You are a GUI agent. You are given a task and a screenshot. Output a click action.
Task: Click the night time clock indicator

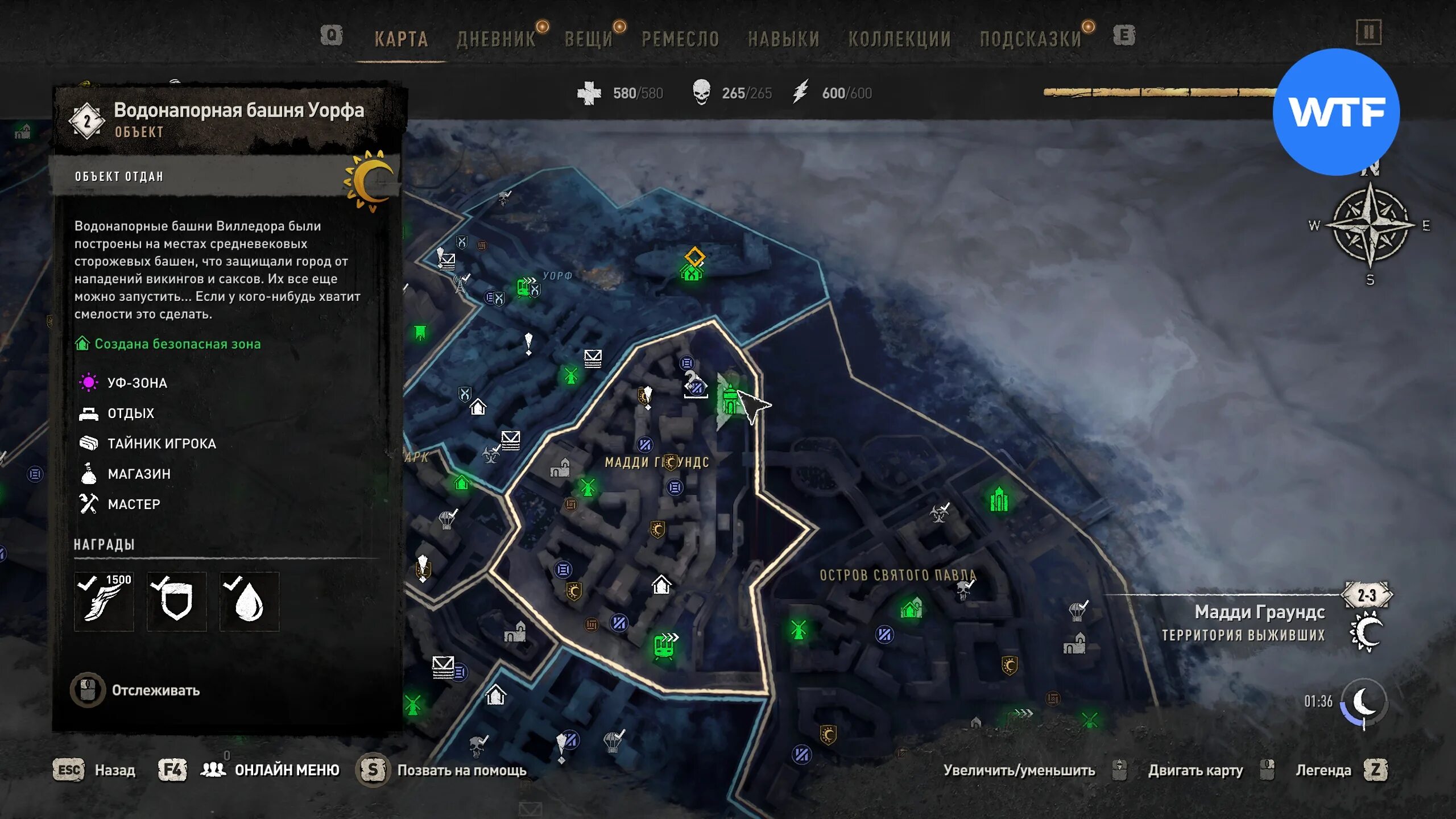[1364, 702]
